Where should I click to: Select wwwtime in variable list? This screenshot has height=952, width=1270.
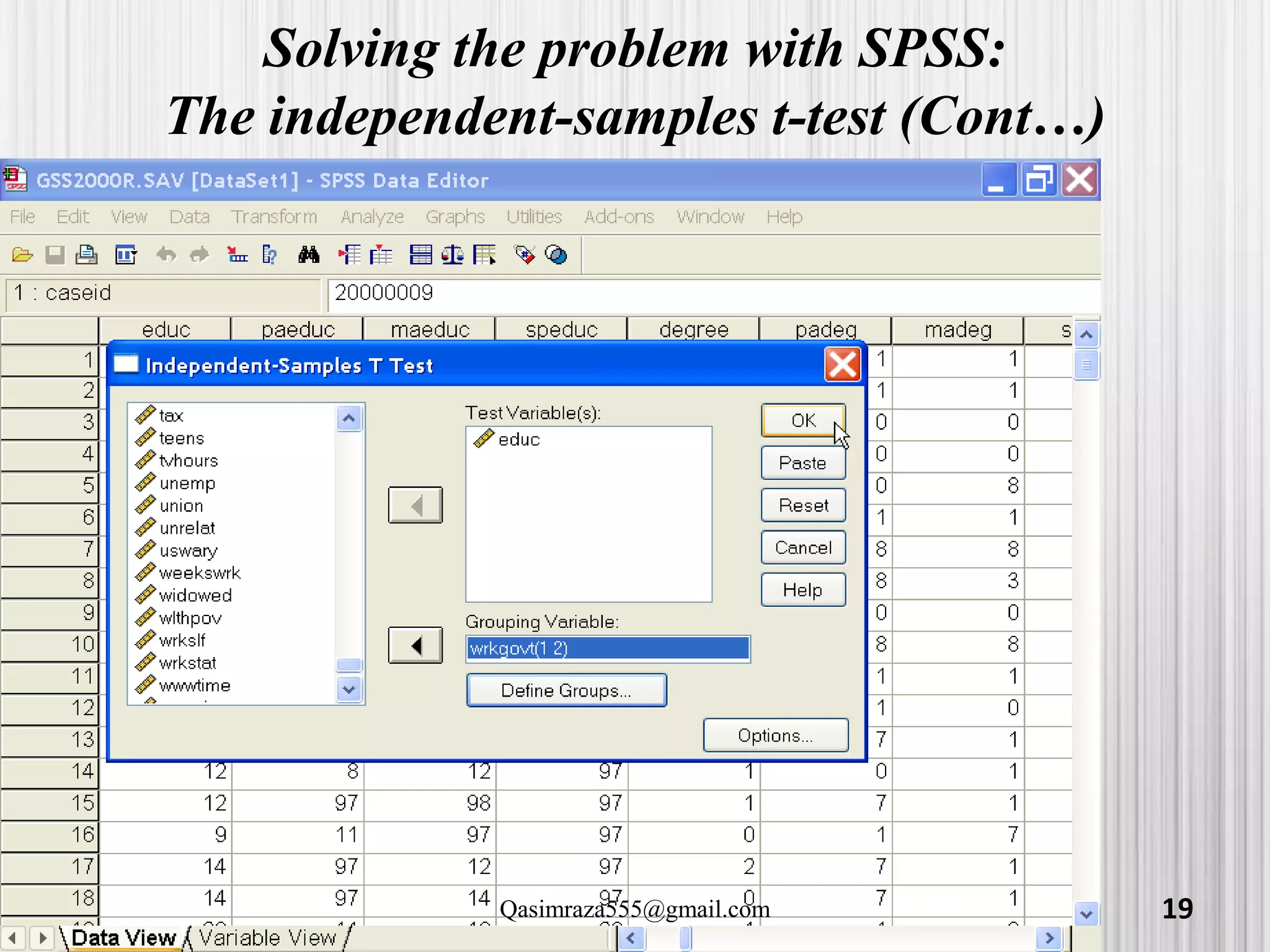click(195, 685)
